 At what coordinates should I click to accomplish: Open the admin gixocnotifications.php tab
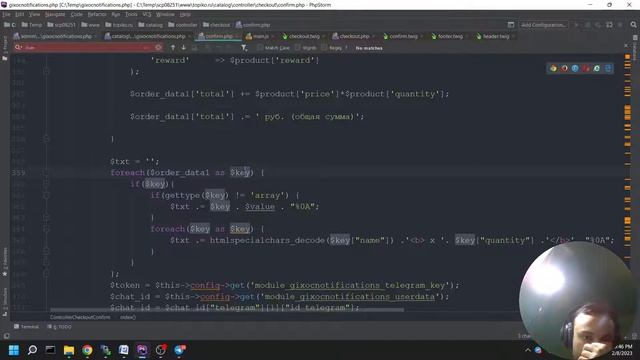point(55,36)
